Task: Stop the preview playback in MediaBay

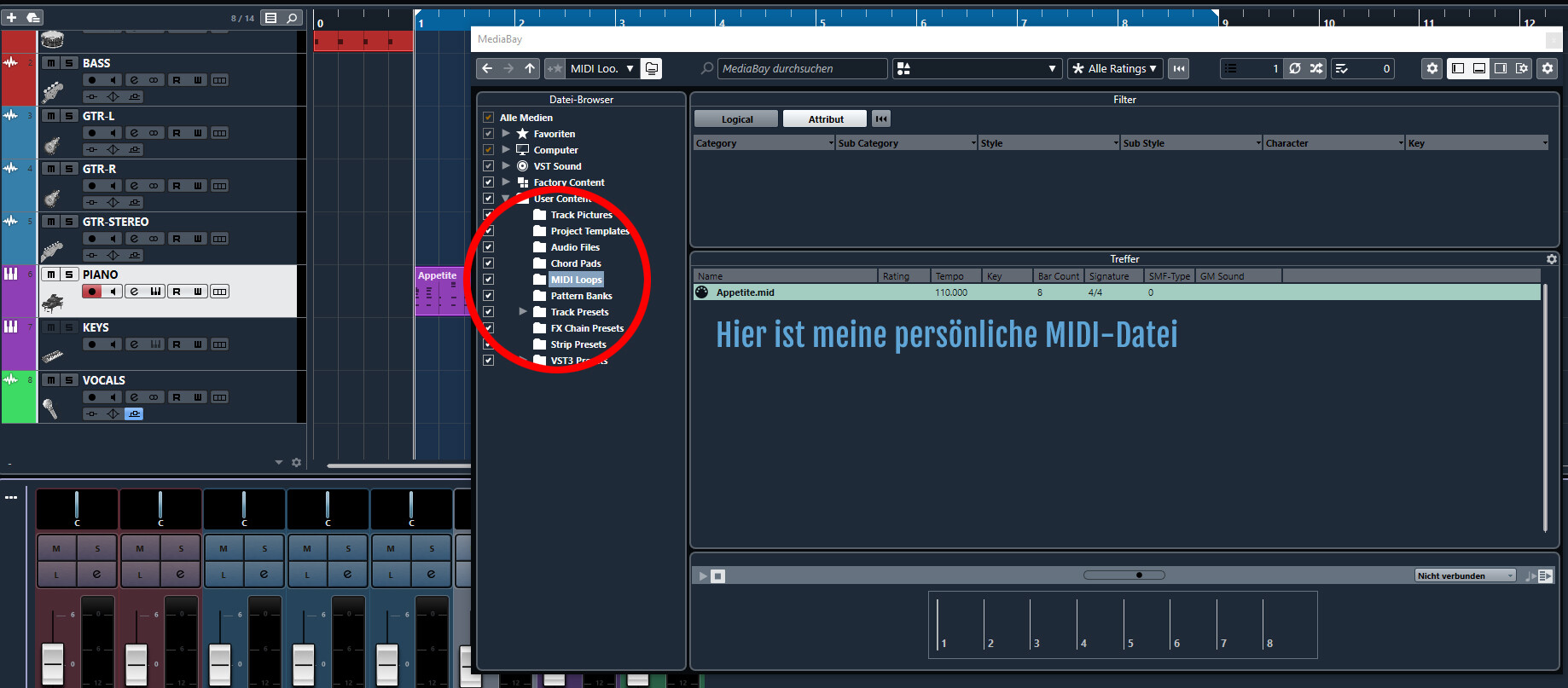Action: coord(717,576)
